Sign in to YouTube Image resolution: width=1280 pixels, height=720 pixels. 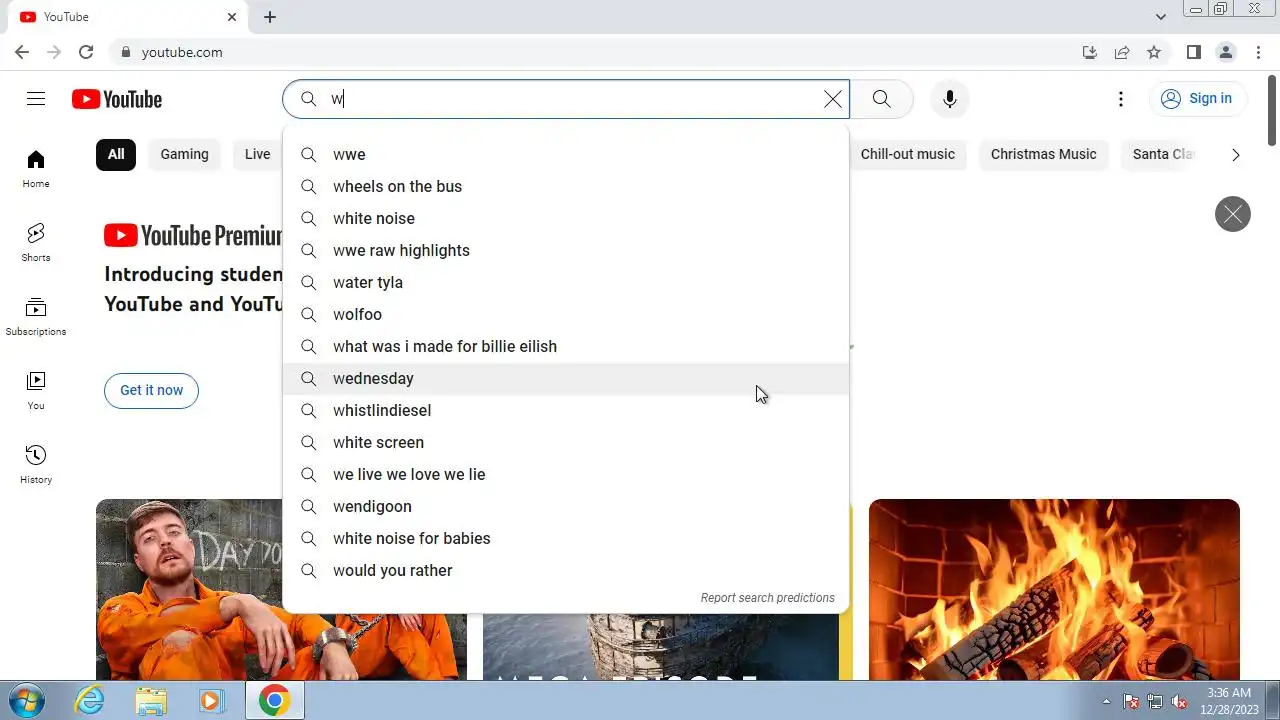pyautogui.click(x=1197, y=98)
